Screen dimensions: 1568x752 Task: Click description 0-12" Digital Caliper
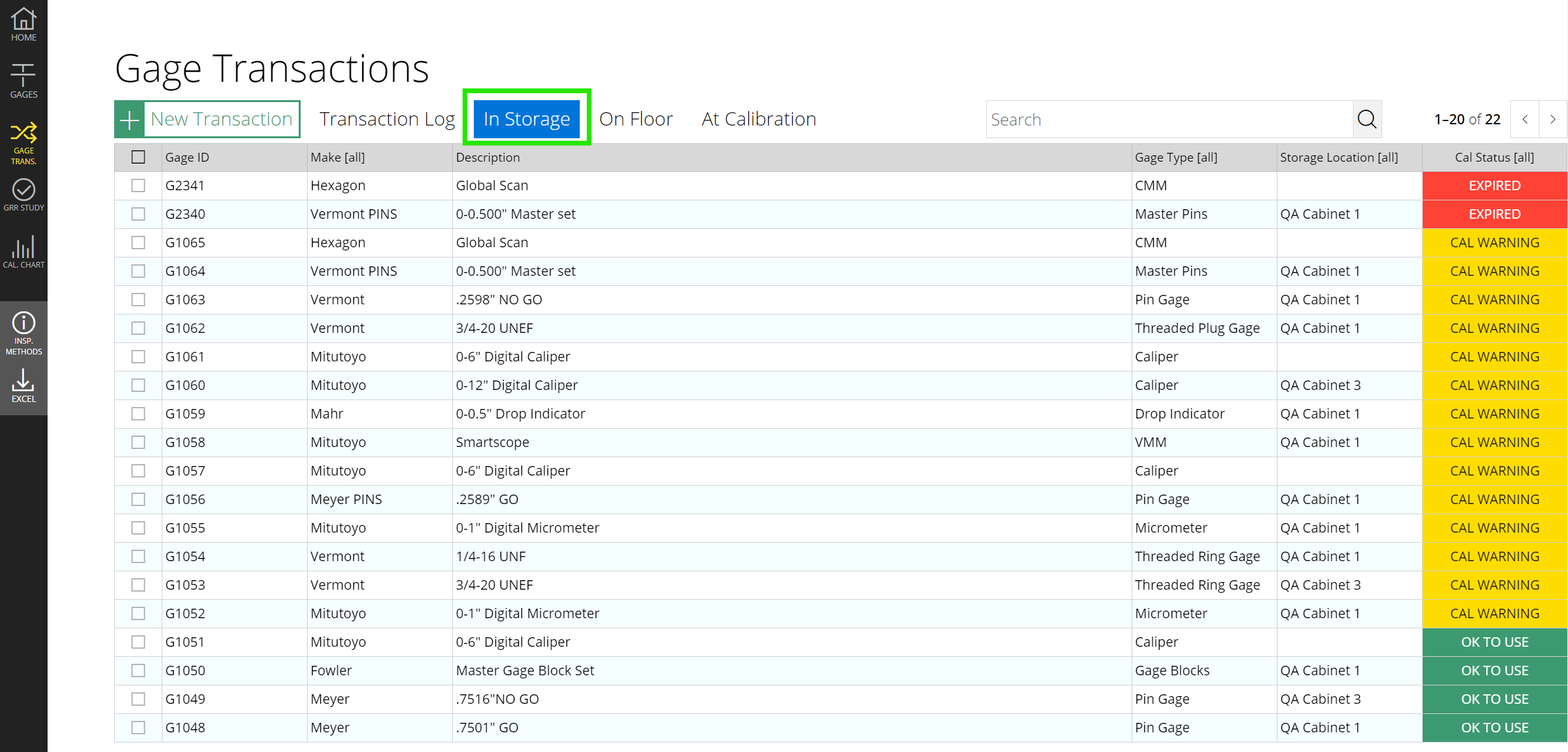(517, 386)
